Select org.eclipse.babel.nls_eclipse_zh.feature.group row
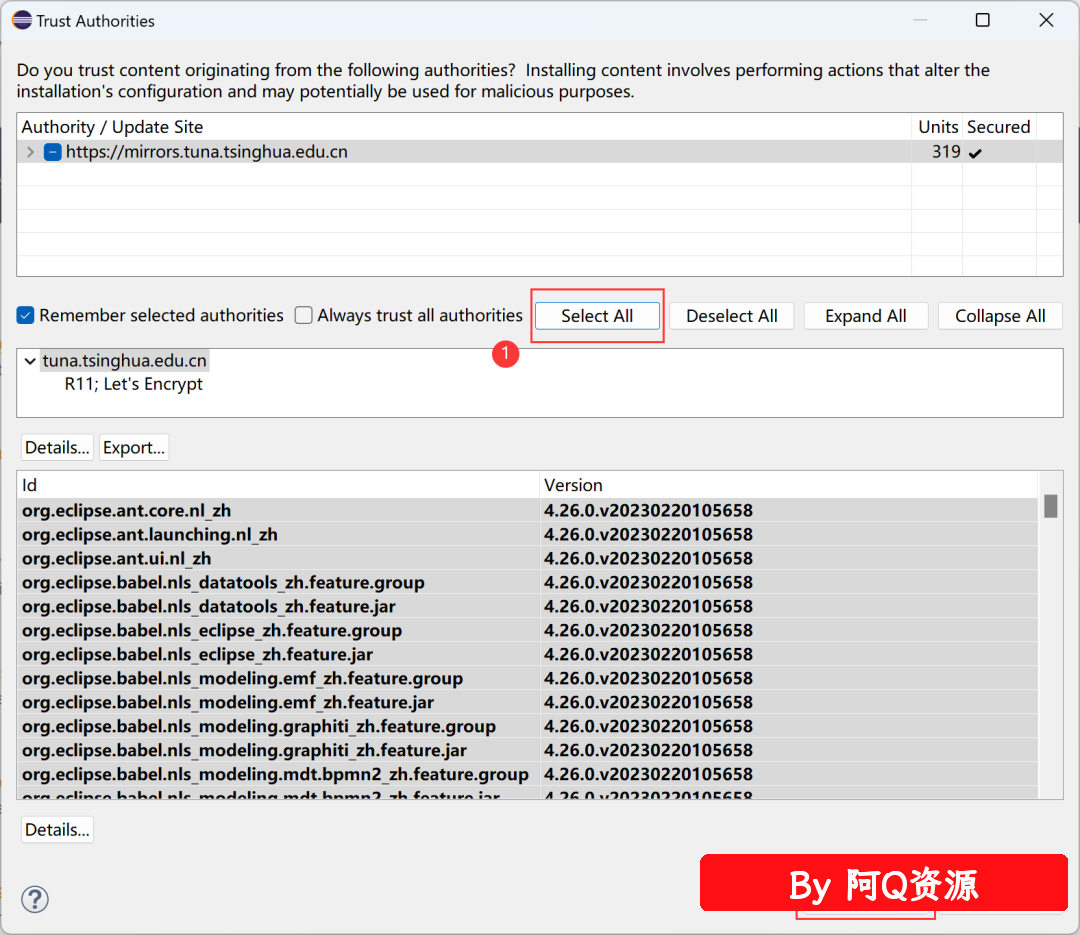The image size is (1080, 935). [528, 630]
